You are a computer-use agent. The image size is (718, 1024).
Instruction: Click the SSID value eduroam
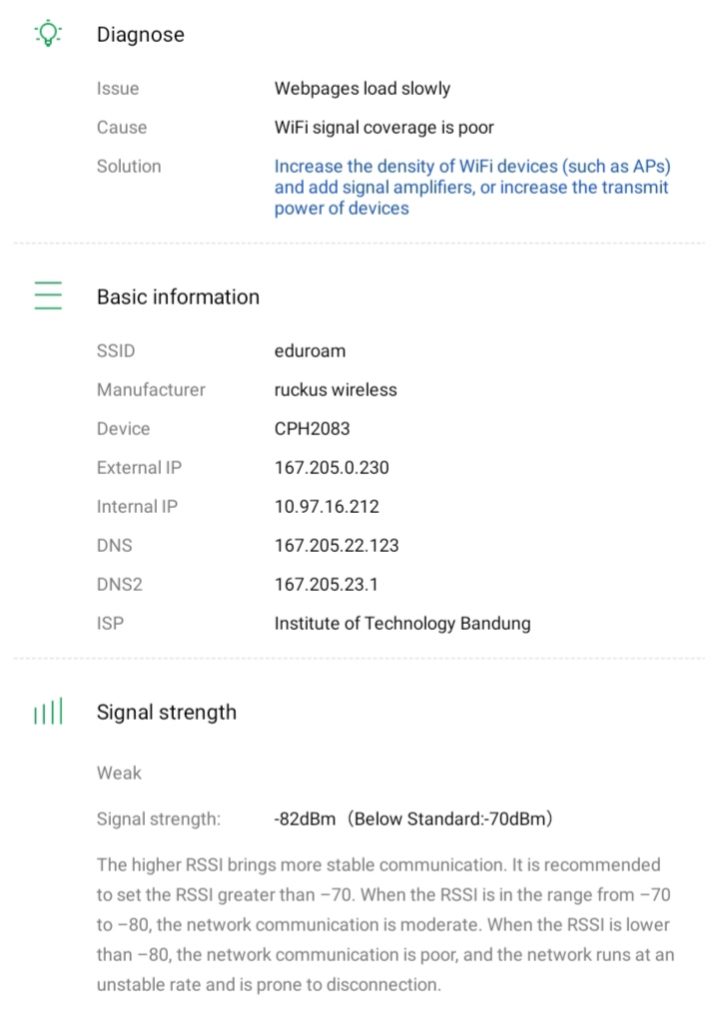tap(310, 351)
